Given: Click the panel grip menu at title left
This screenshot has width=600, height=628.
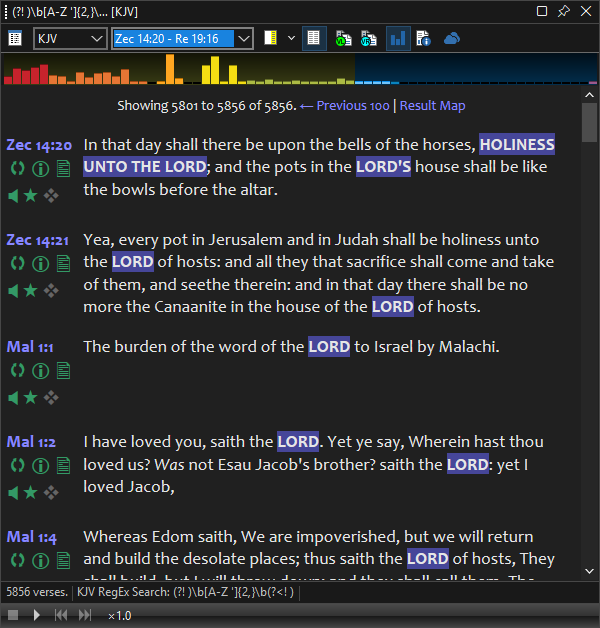Looking at the screenshot, I should [x=6, y=12].
